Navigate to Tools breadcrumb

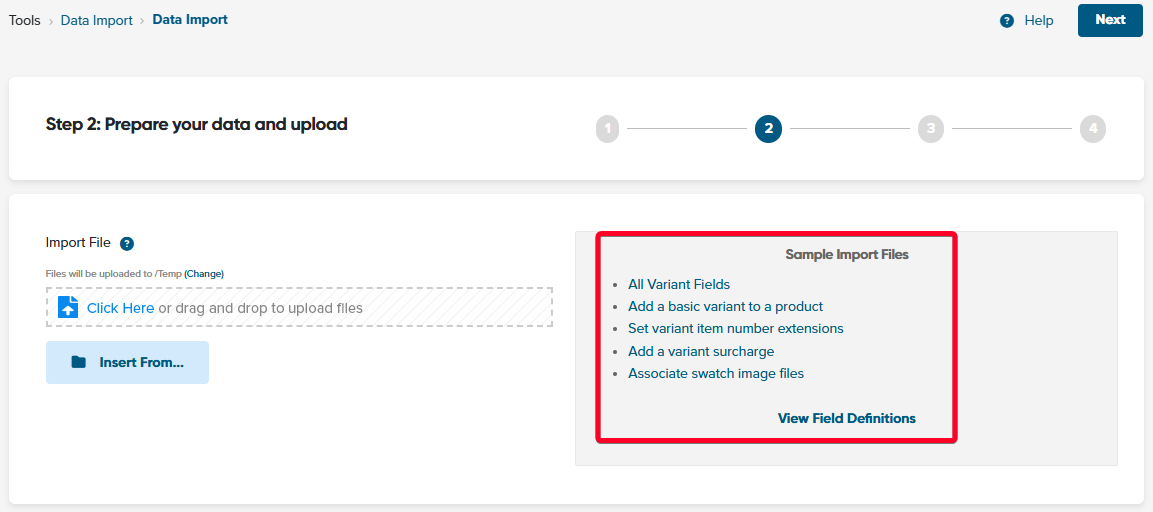click(24, 21)
